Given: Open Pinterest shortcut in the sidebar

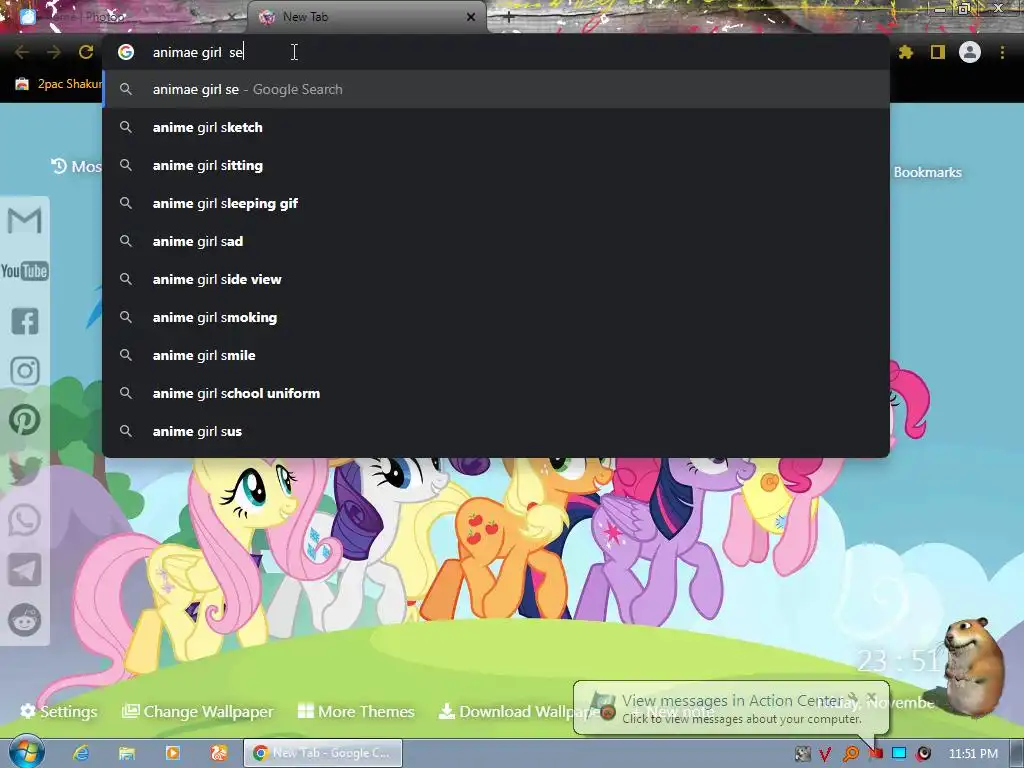Looking at the screenshot, I should click(x=25, y=420).
